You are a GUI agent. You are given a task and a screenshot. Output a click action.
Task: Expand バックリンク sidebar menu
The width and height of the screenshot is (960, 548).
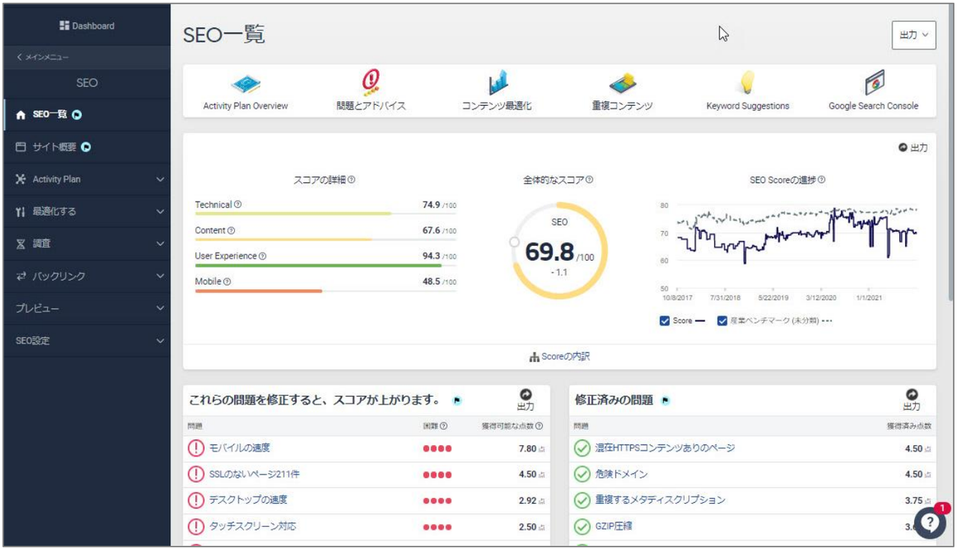pos(87,276)
